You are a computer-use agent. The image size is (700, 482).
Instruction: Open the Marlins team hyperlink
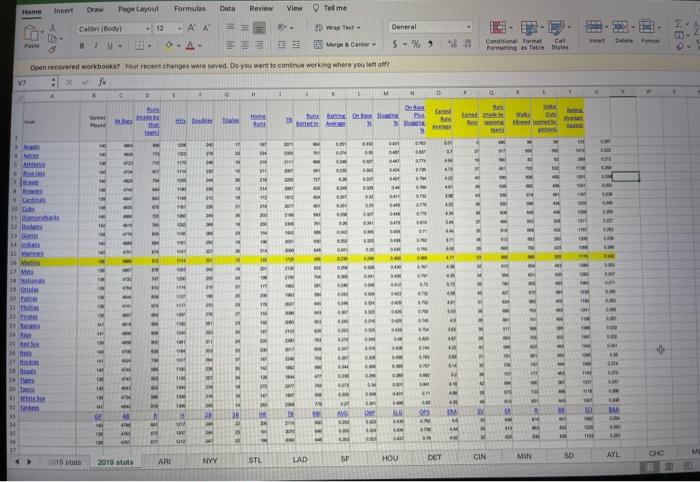pyautogui.click(x=31, y=262)
